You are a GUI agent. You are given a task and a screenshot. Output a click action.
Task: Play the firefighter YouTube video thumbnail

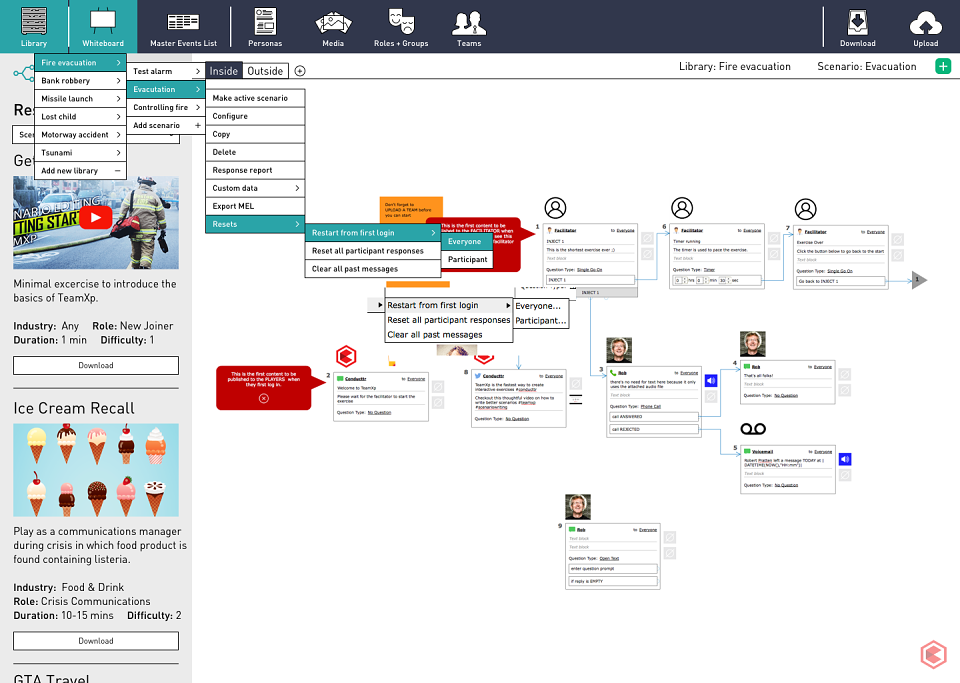coord(96,217)
